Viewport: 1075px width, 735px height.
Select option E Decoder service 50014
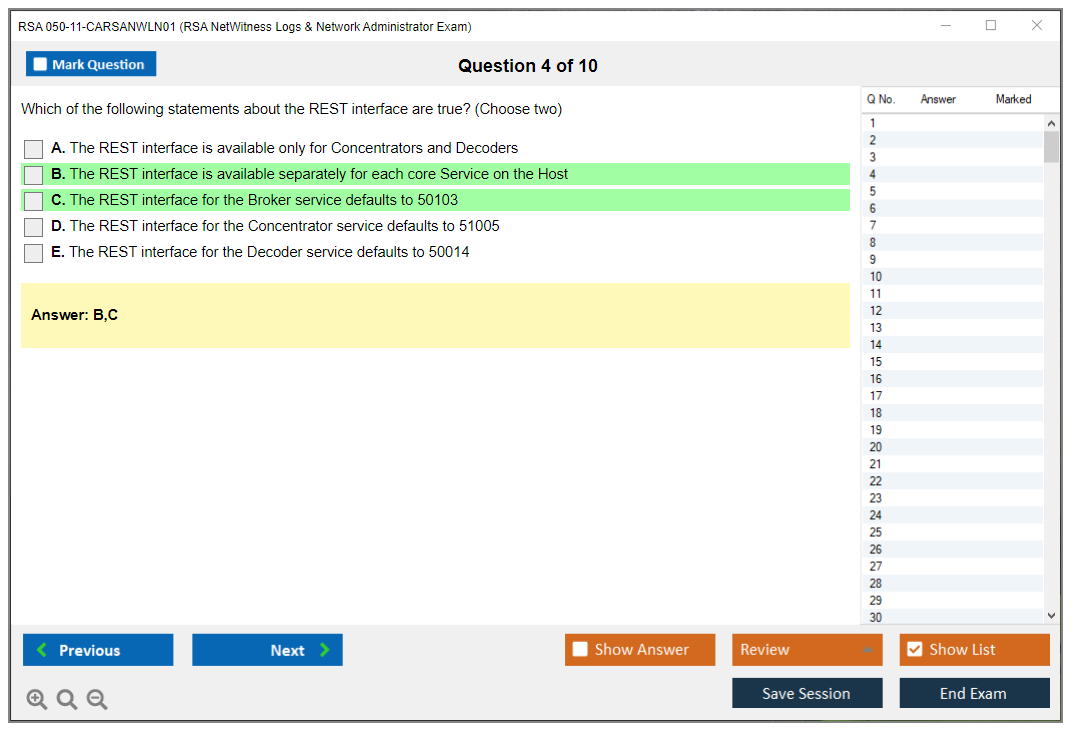(34, 253)
